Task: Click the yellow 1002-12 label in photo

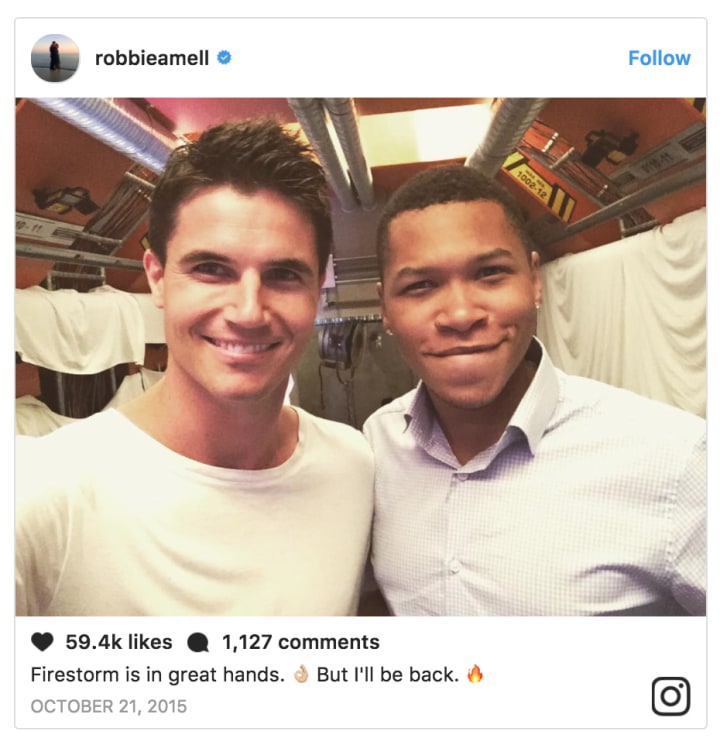Action: pos(535,186)
